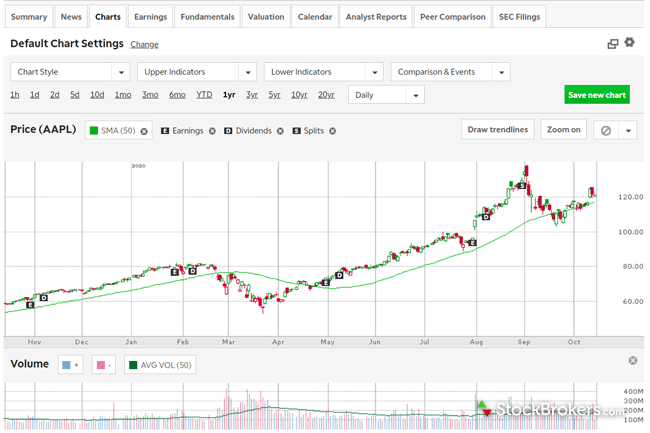The width and height of the screenshot is (650, 433).
Task: Toggle the positive volume (+) bars
Action: click(71, 365)
